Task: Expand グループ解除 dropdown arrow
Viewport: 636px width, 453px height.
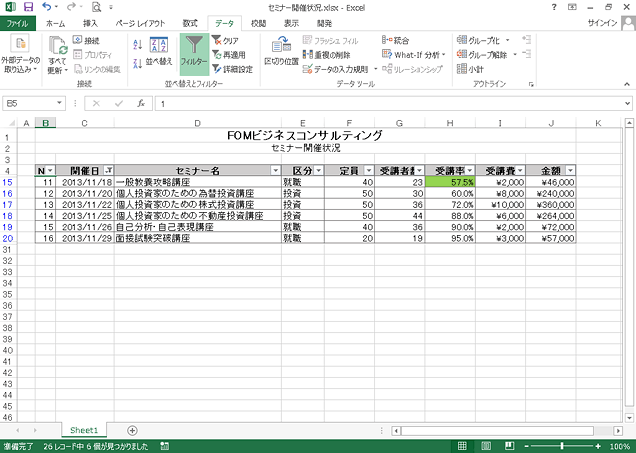Action: coord(515,54)
